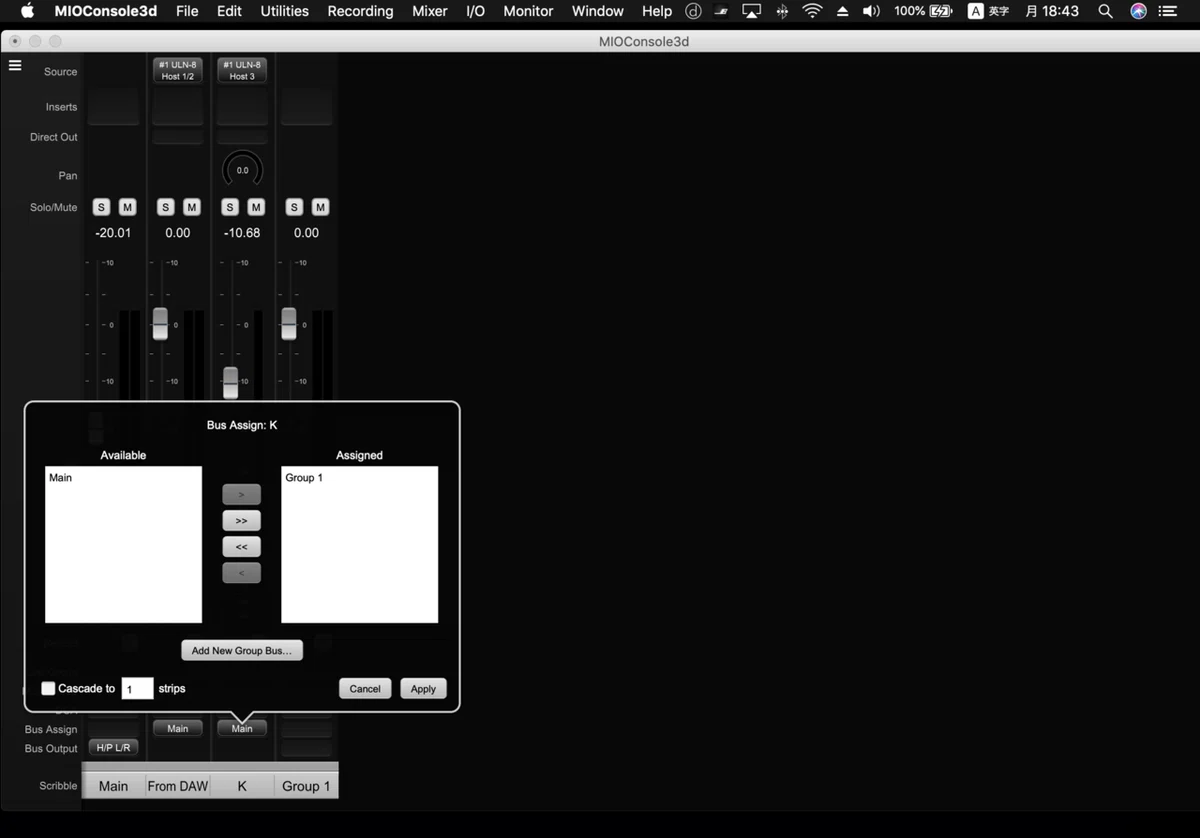1200x838 pixels.
Task: Click the unassign-all << button
Action: click(241, 547)
